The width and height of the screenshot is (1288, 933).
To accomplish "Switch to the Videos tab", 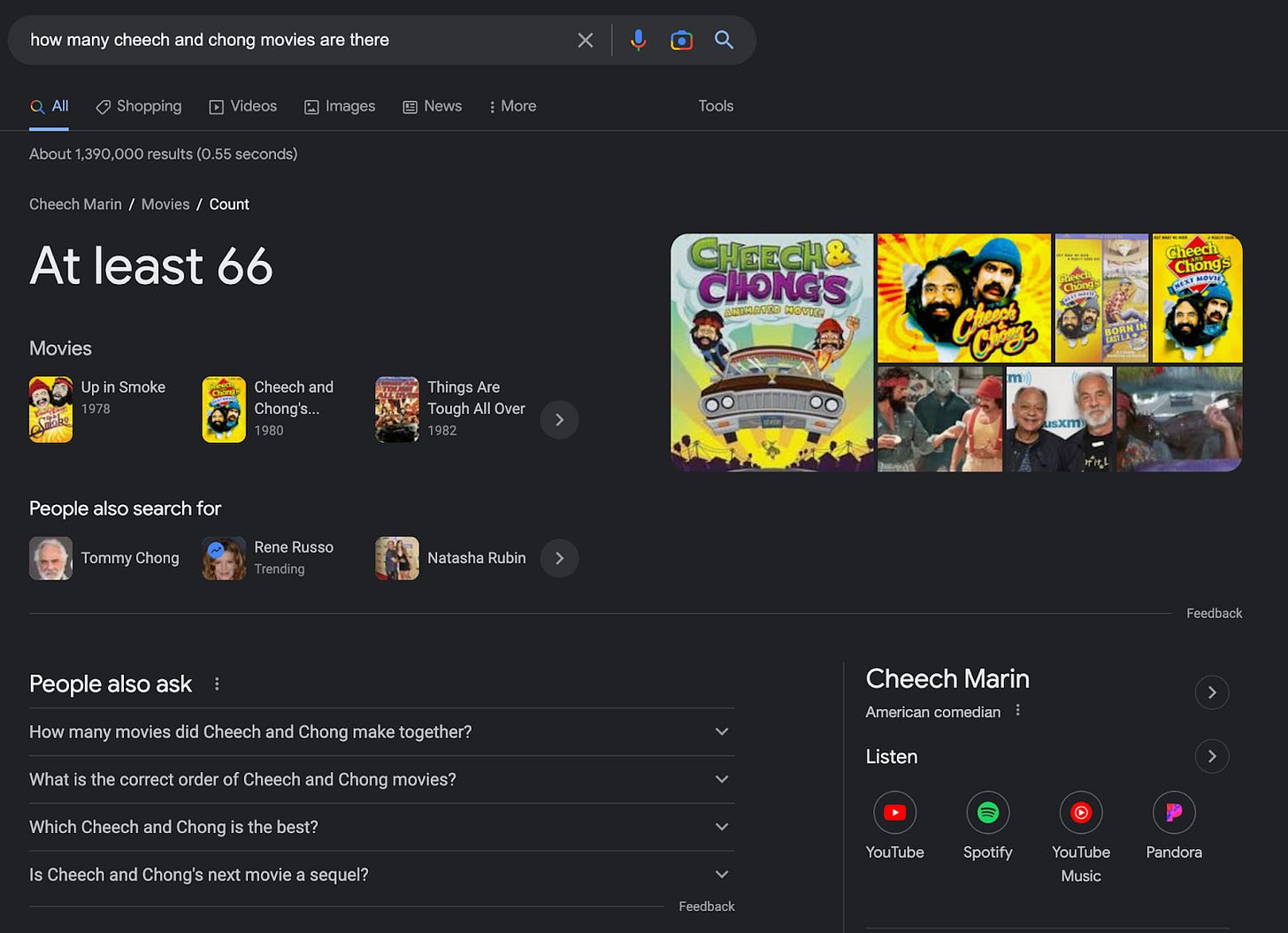I will (243, 106).
